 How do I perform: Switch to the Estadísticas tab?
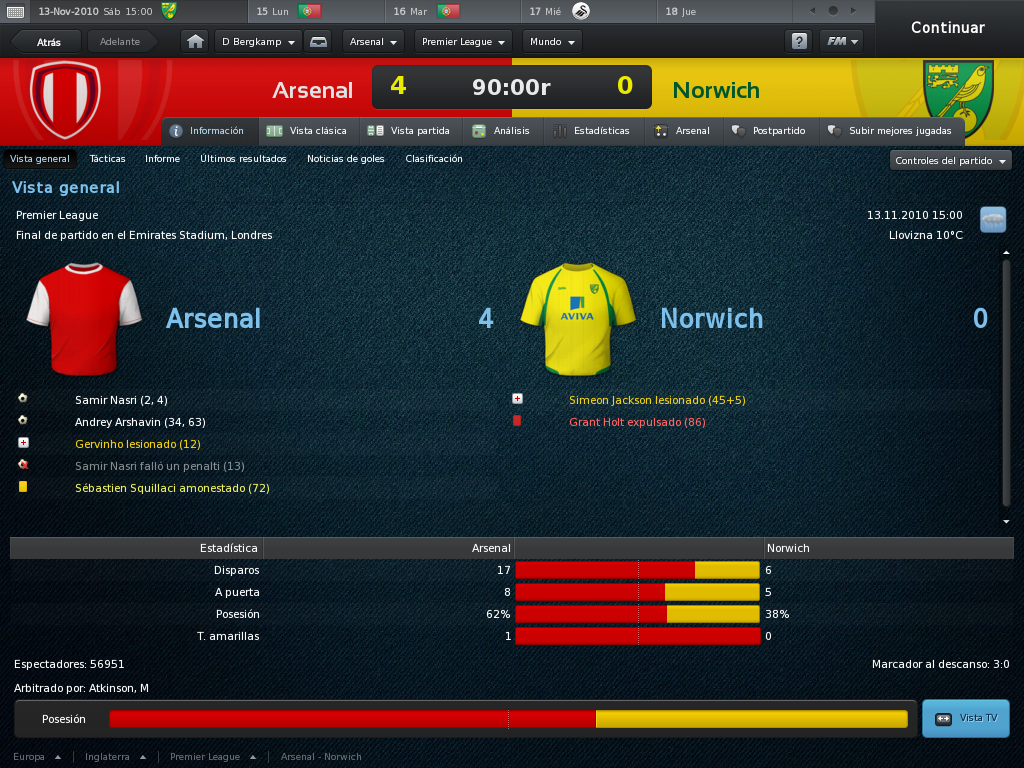tap(592, 131)
